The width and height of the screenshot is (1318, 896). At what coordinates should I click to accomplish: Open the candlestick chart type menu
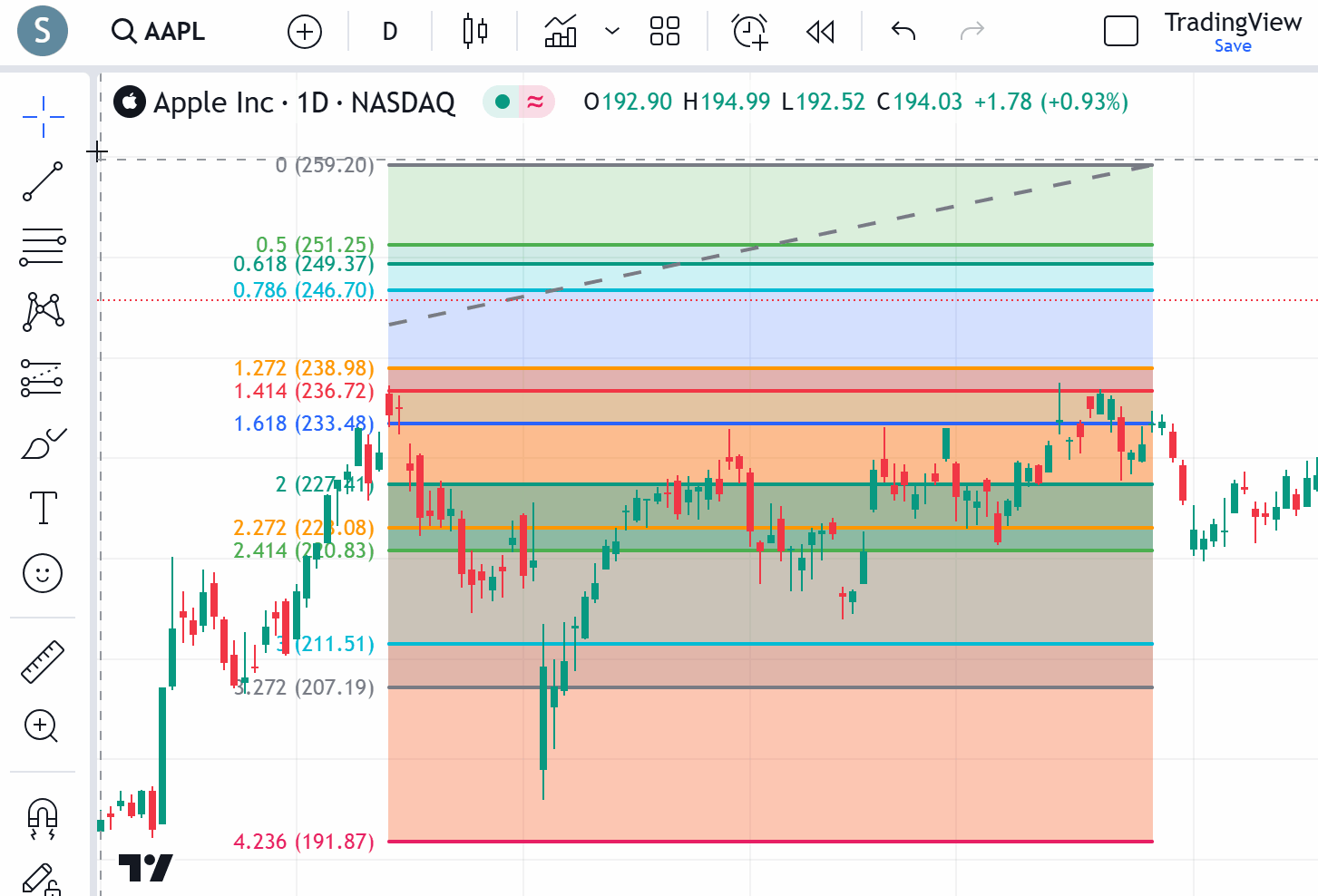[475, 32]
